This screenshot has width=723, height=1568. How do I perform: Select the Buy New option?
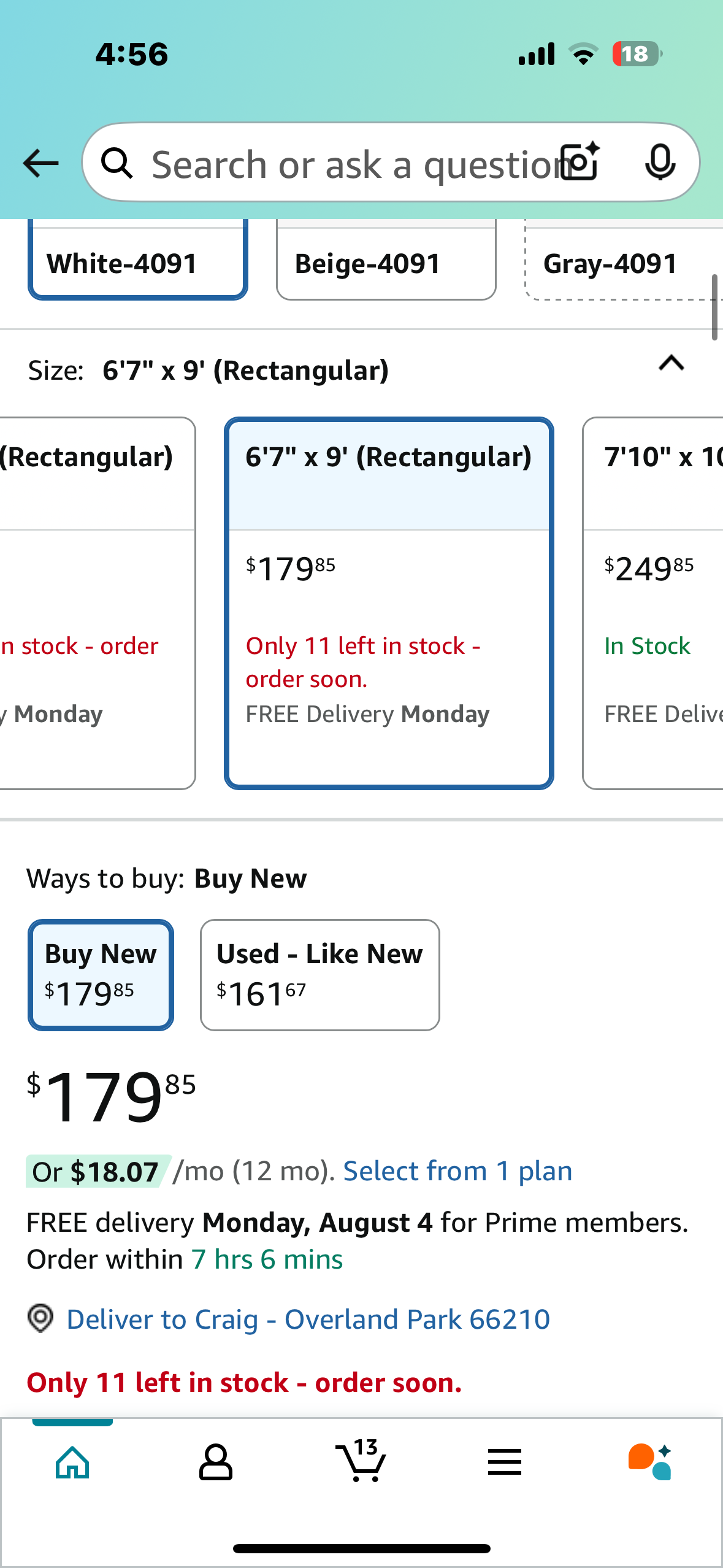101,975
